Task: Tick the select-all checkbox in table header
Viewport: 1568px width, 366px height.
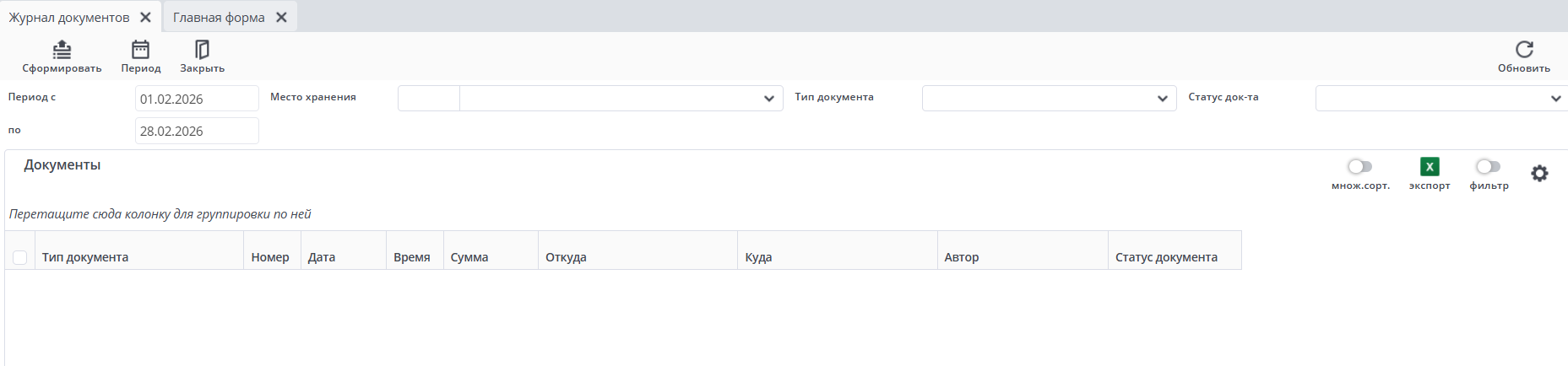Action: [20, 257]
